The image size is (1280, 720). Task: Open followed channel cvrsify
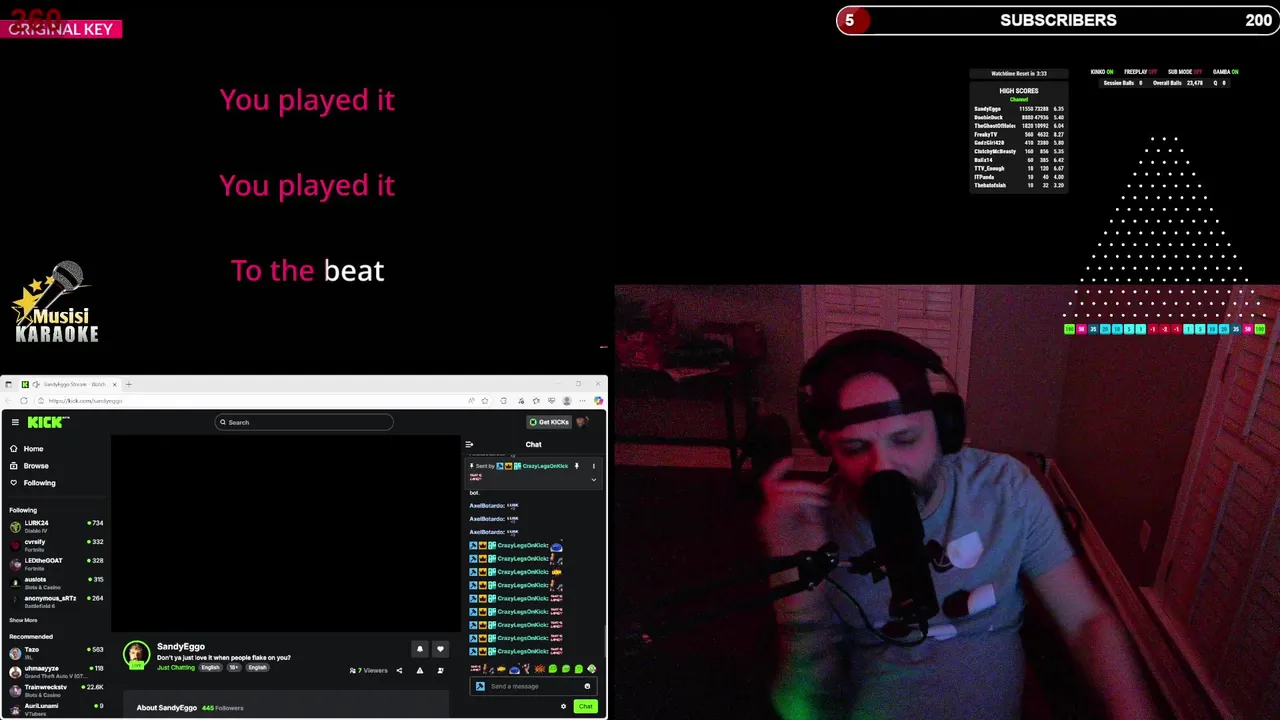click(56, 544)
